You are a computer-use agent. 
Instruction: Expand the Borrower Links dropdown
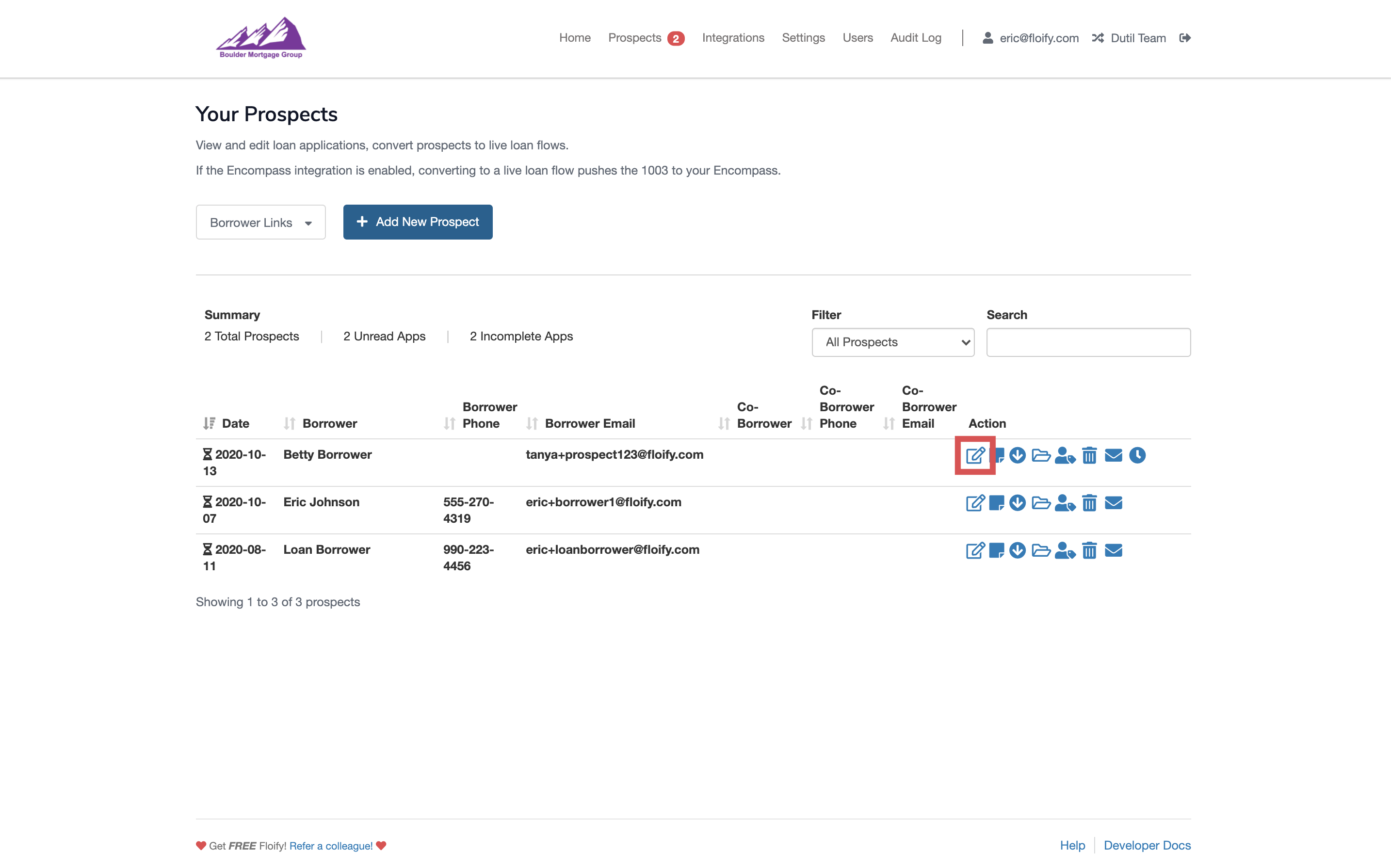(x=260, y=222)
